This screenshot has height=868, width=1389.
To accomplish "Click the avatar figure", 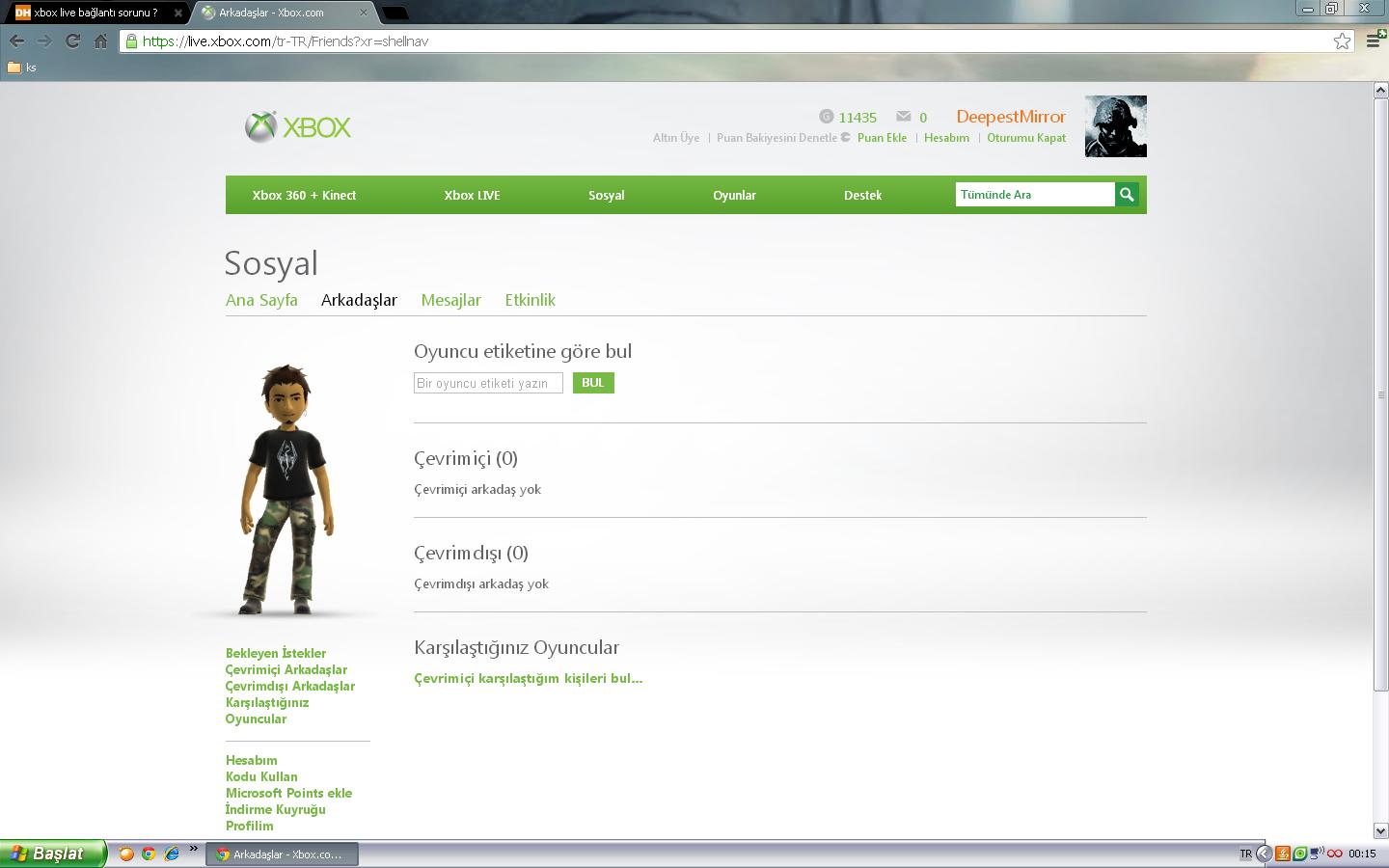I will point(286,489).
